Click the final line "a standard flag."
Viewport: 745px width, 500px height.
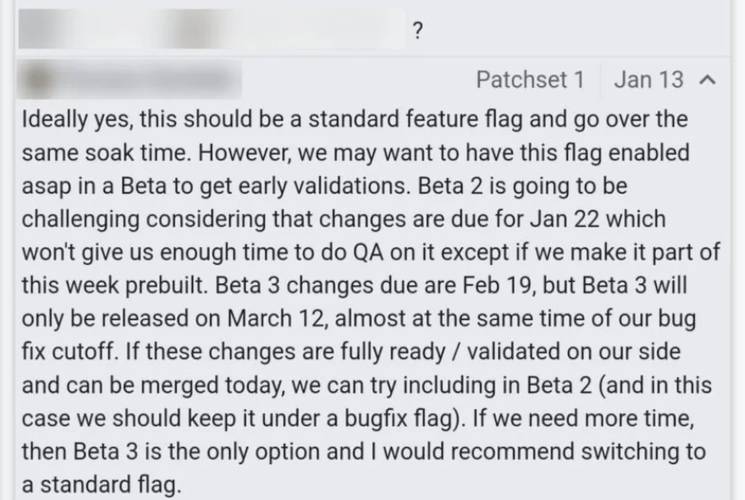[102, 485]
